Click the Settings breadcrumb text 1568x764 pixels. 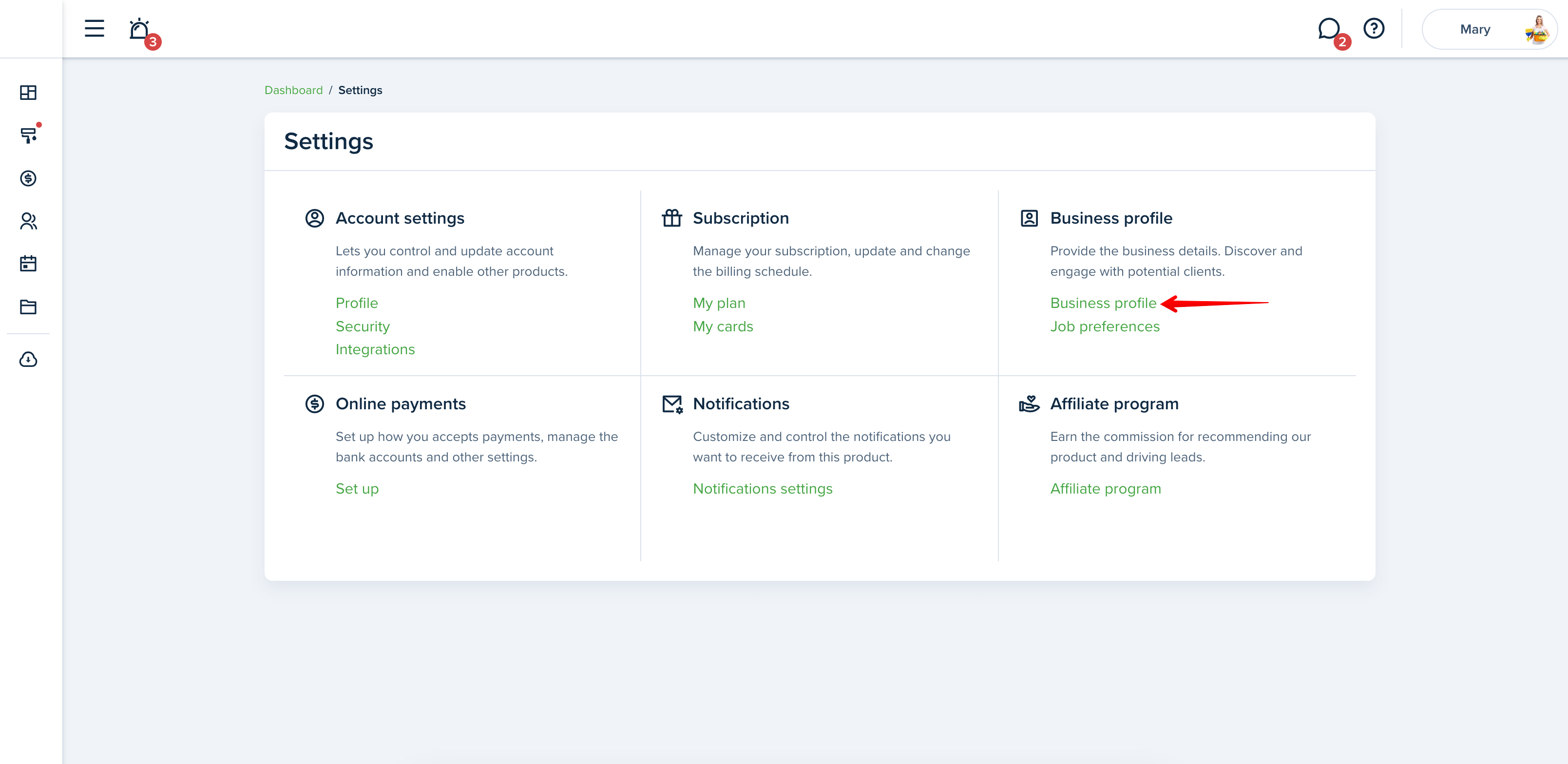[361, 90]
